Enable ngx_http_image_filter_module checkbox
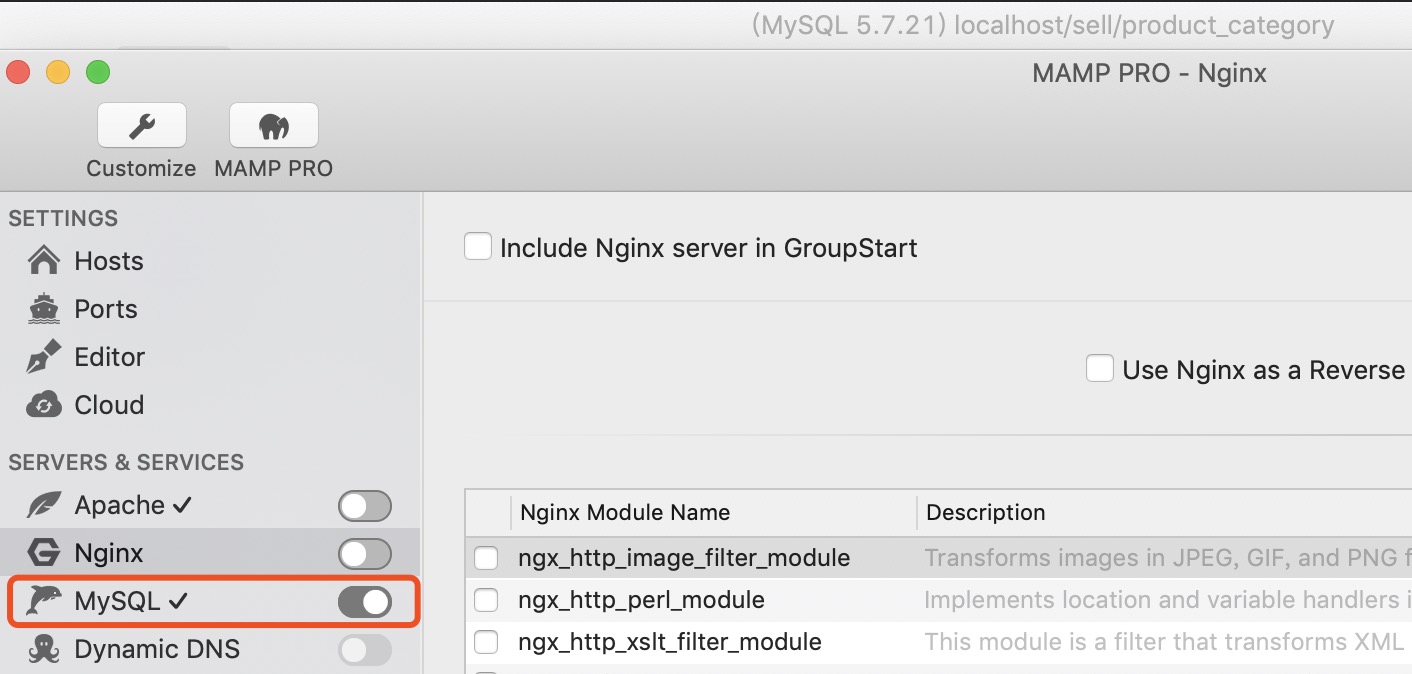Screen dimensions: 1412x674 click(486, 558)
